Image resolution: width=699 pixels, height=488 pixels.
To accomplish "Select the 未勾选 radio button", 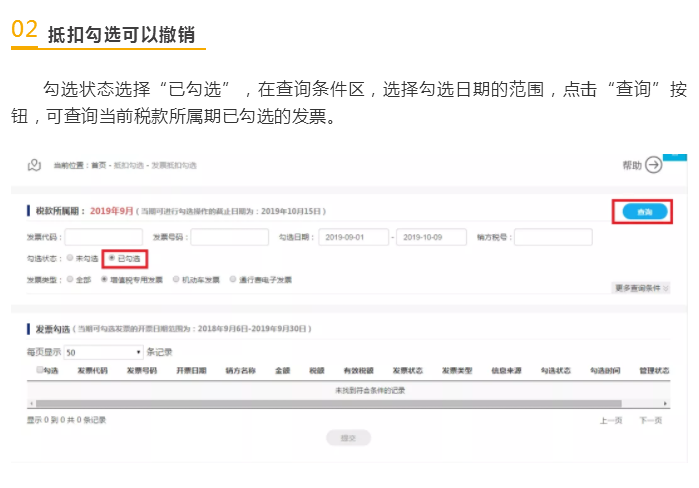I will click(x=70, y=258).
